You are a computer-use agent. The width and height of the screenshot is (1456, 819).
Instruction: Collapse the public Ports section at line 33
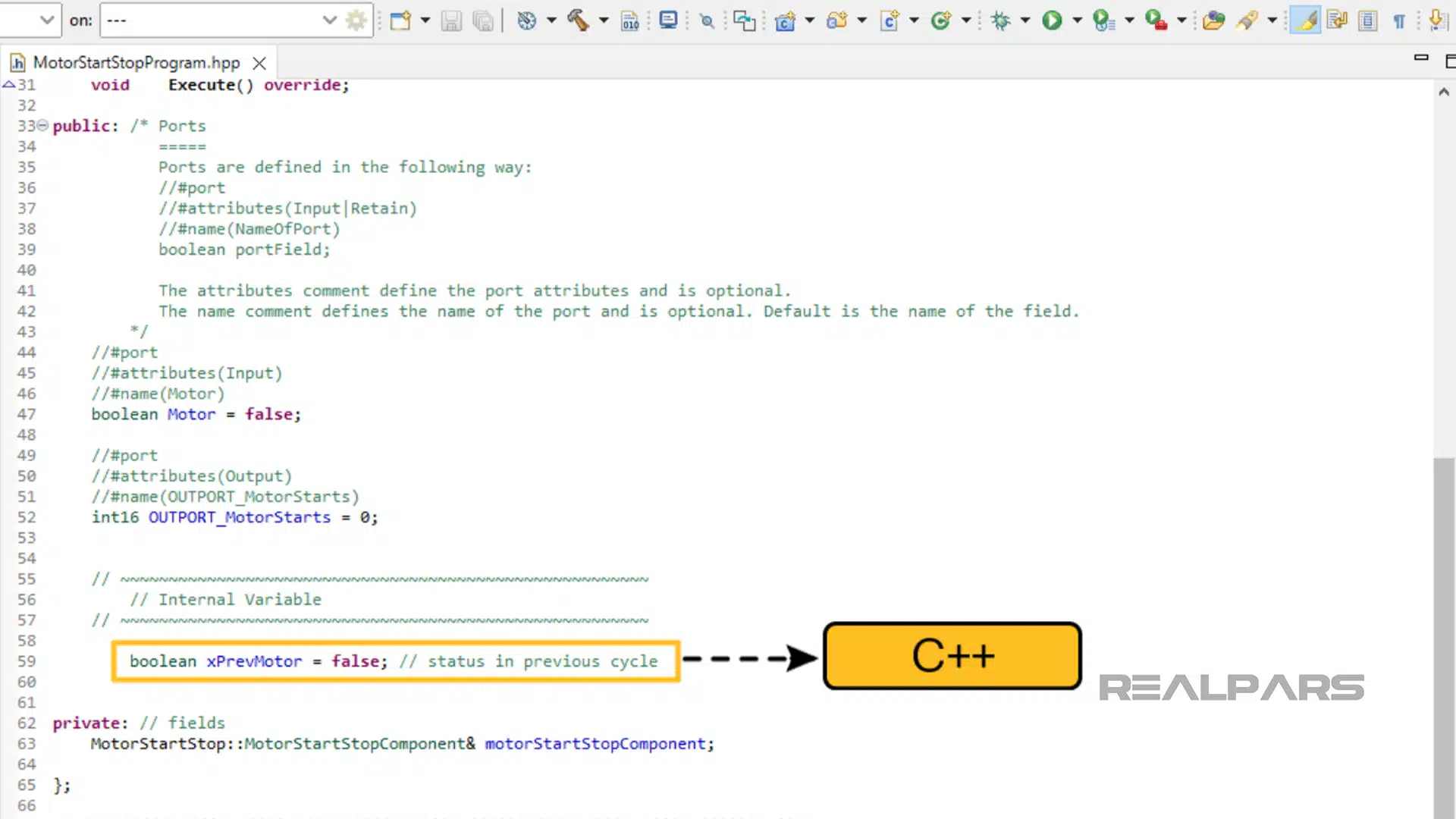pyautogui.click(x=43, y=125)
